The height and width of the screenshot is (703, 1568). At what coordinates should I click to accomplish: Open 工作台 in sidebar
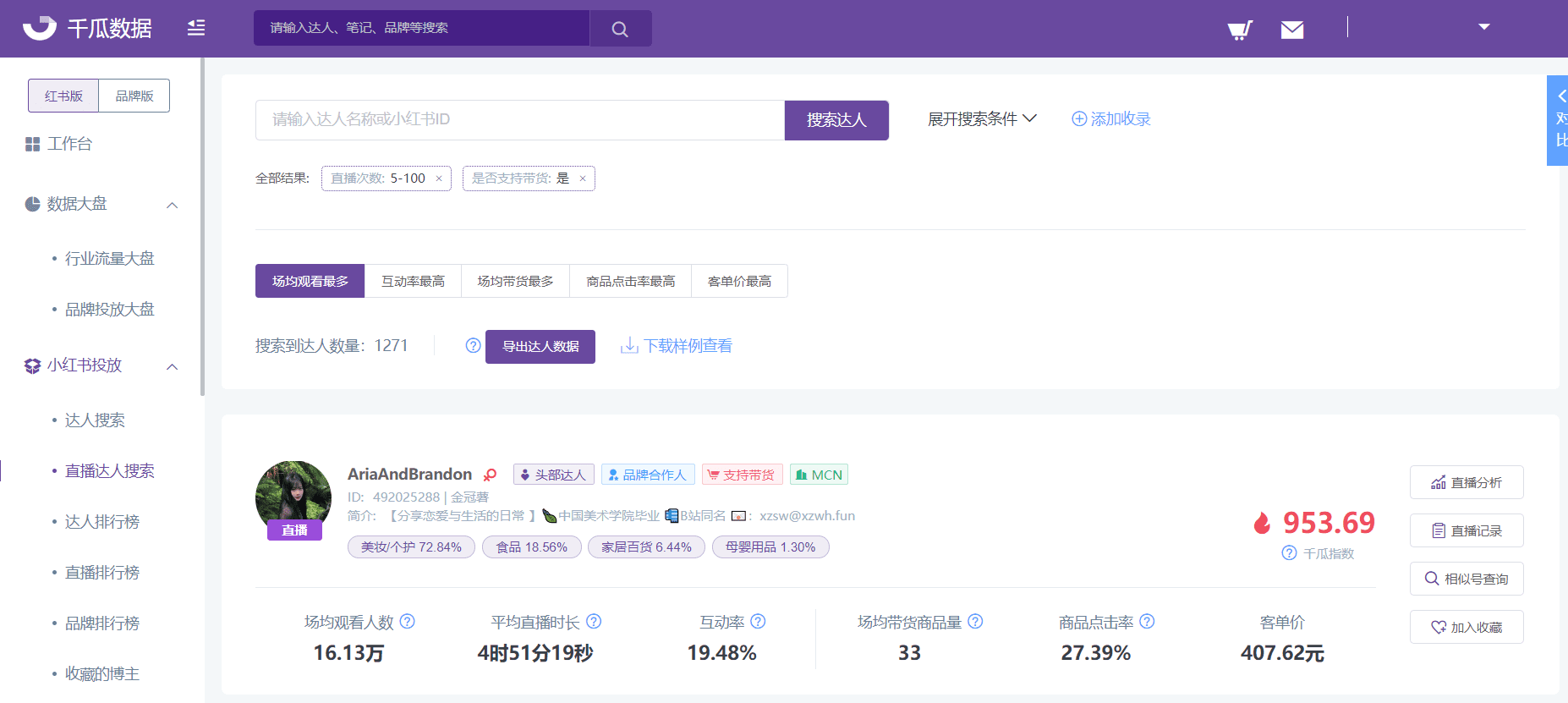click(59, 144)
